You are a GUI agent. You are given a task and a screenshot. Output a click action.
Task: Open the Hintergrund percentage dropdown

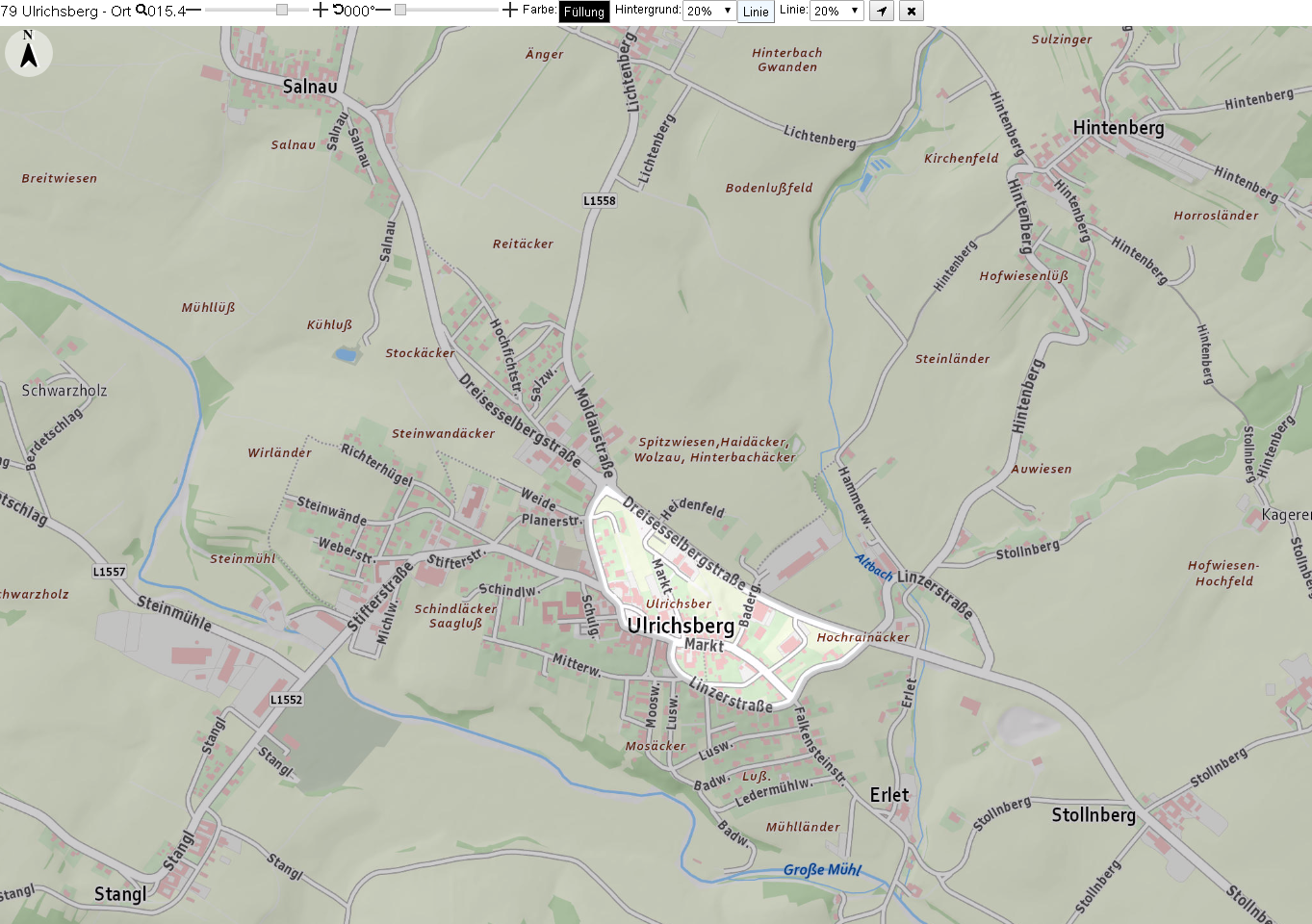(708, 12)
